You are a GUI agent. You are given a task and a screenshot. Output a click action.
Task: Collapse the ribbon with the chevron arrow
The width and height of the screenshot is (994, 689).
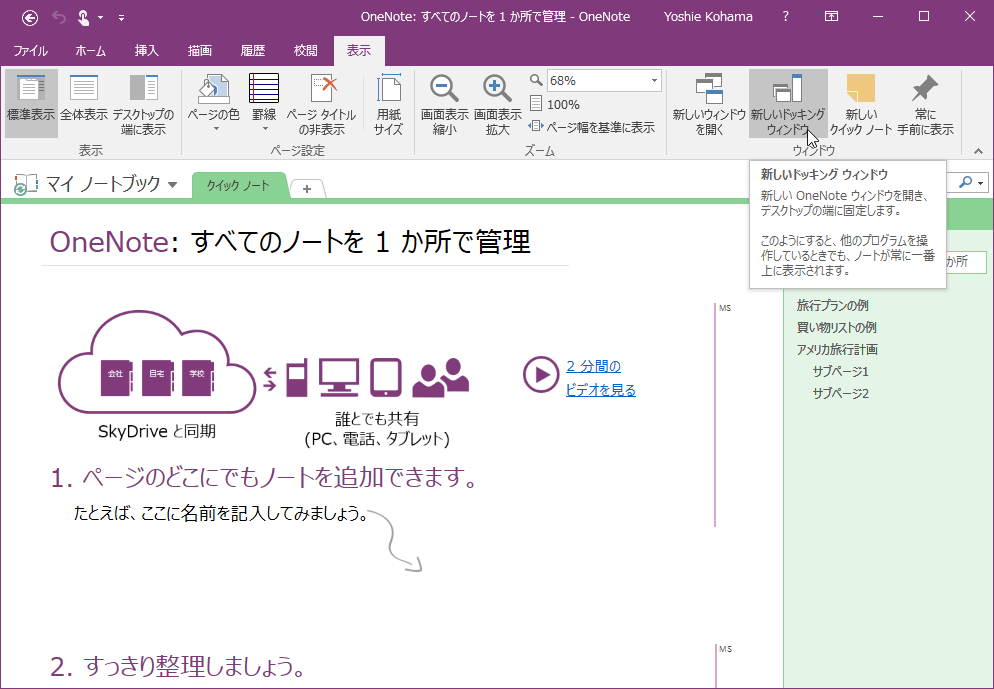[978, 151]
